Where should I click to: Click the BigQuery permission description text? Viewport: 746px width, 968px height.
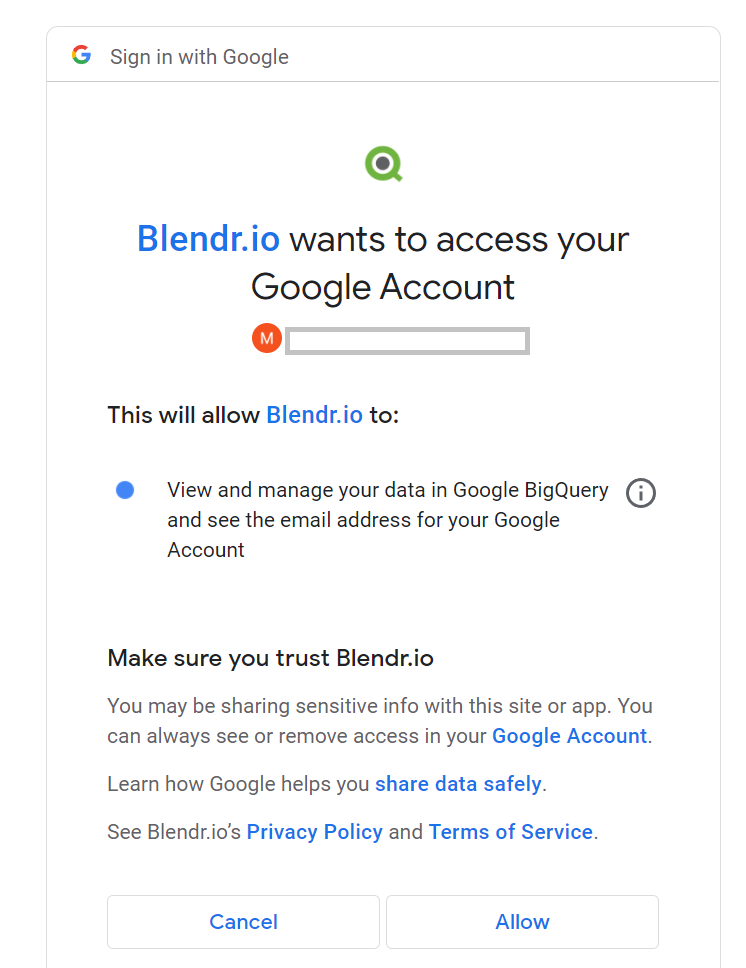click(387, 520)
